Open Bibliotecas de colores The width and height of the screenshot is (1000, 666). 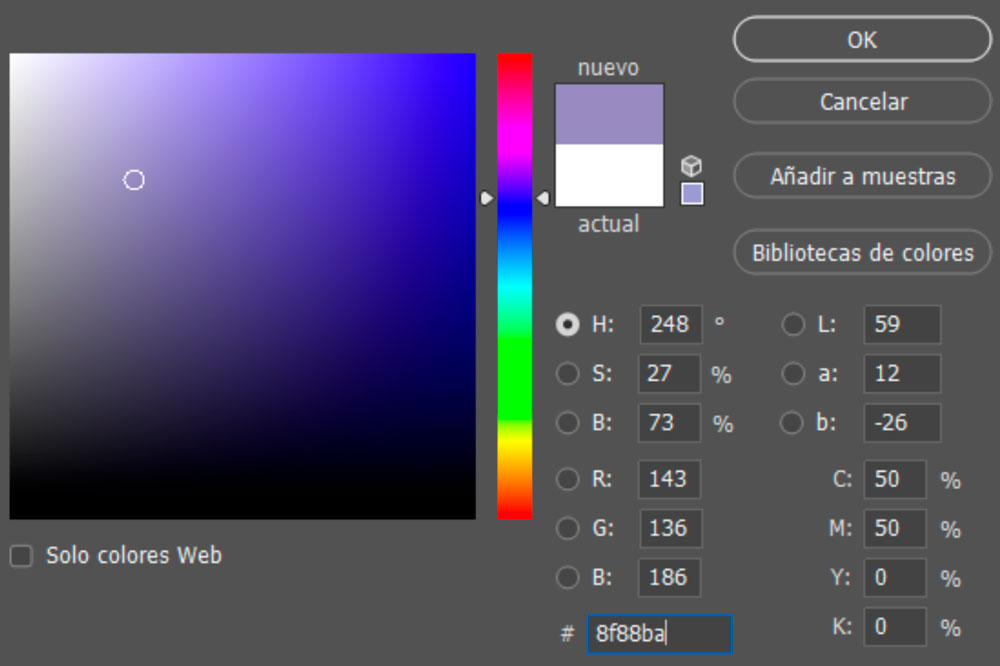[862, 253]
